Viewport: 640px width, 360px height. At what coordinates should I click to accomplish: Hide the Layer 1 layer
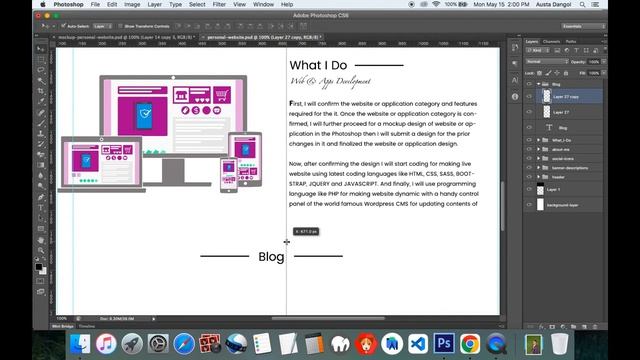pyautogui.click(x=529, y=189)
